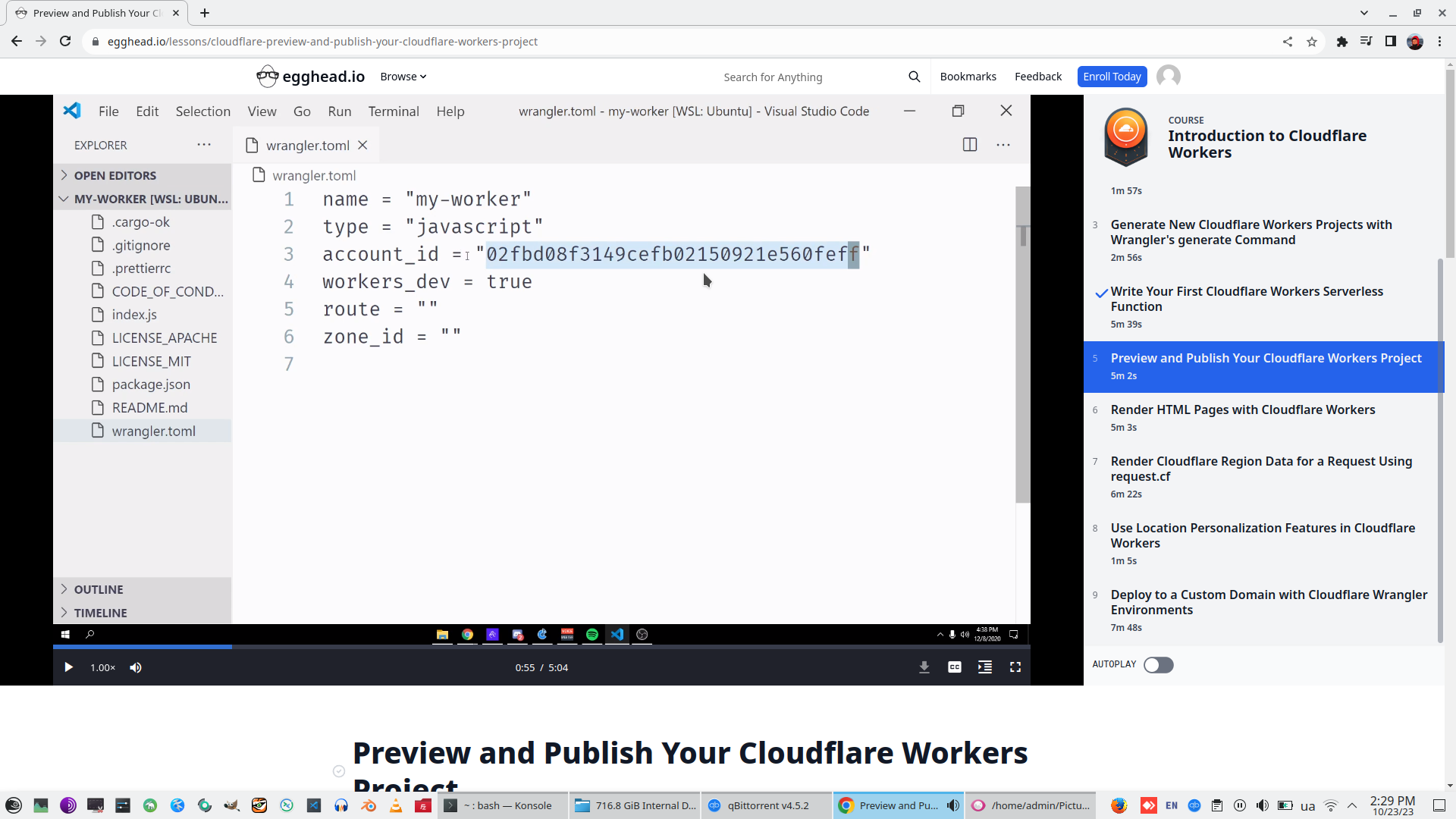Open the video transcript panel

[x=984, y=667]
